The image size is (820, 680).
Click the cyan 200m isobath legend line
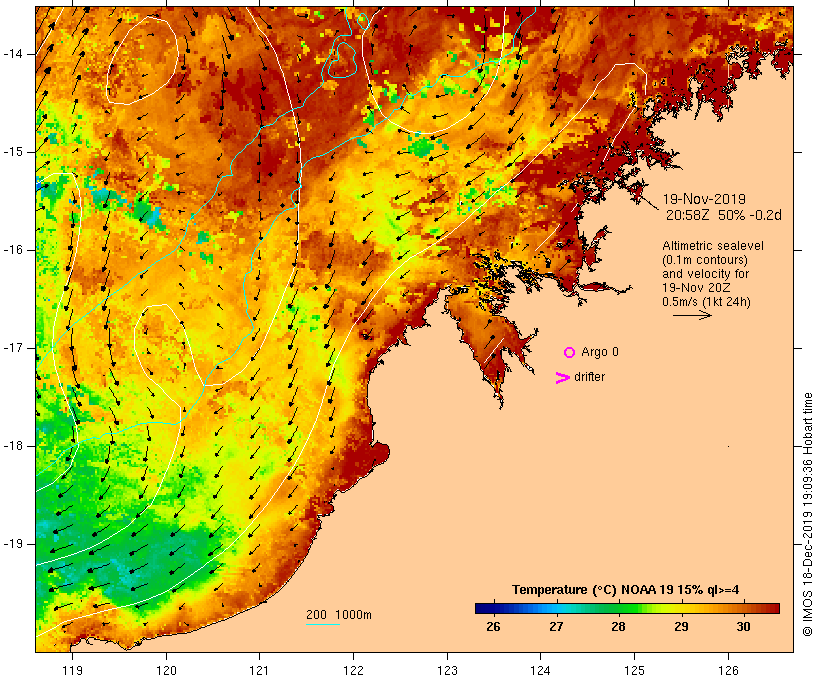coord(323,625)
